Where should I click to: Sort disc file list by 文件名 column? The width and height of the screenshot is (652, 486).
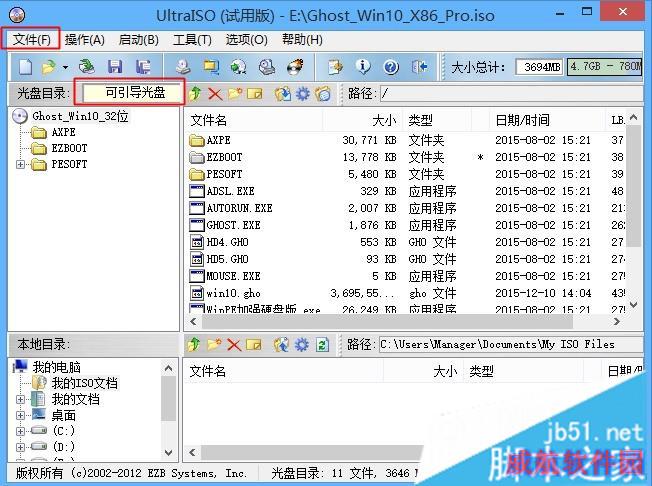(x=253, y=121)
